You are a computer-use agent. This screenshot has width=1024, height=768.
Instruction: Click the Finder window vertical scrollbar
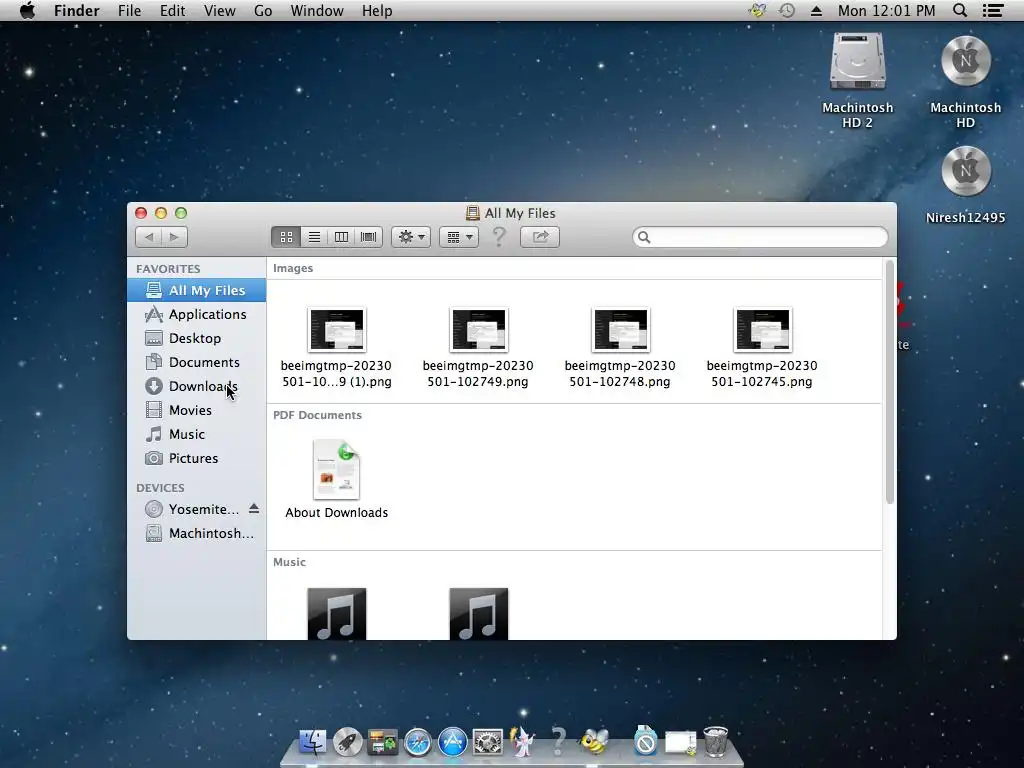click(x=889, y=382)
